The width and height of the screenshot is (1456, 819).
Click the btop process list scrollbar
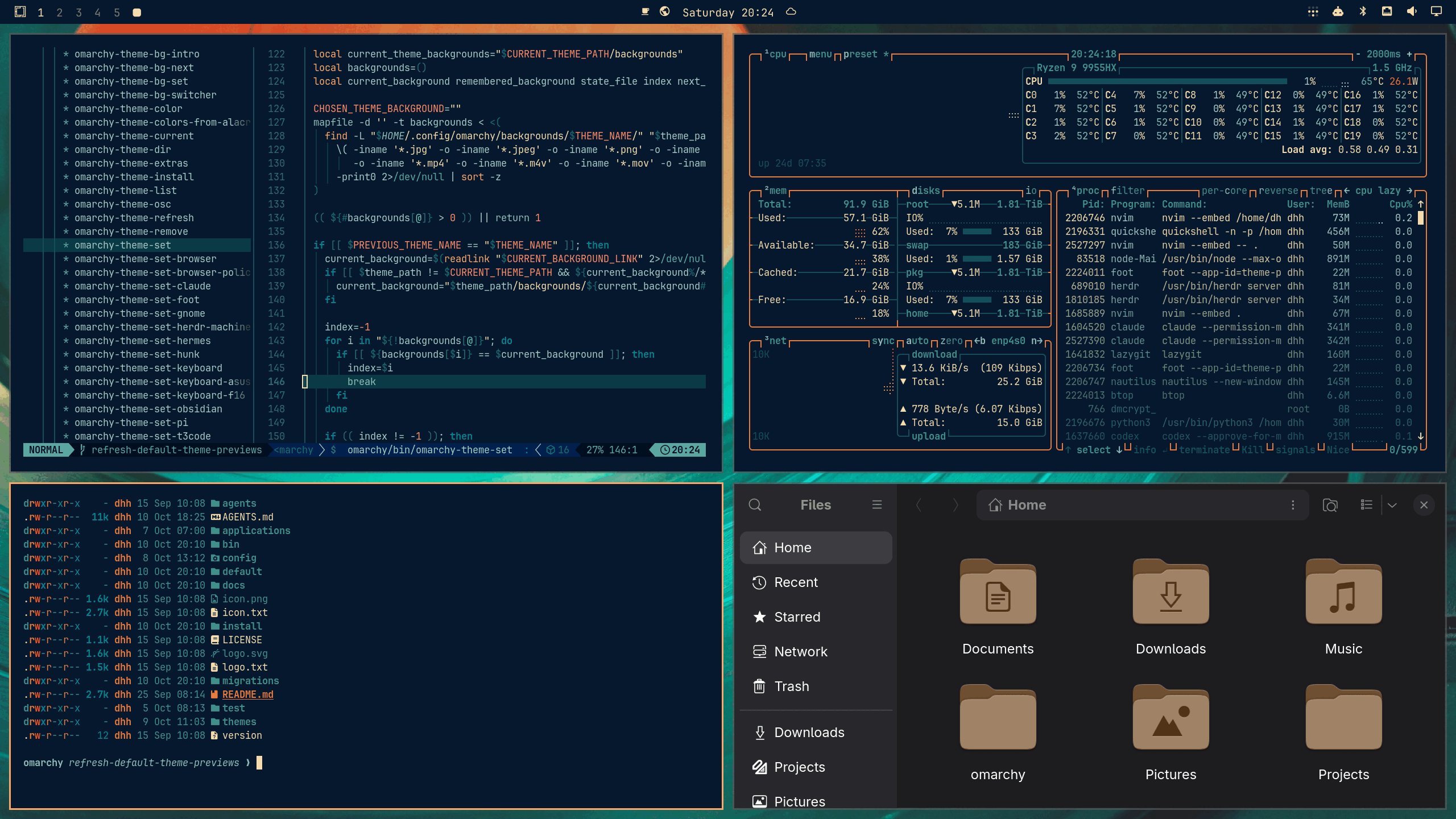[1421, 320]
